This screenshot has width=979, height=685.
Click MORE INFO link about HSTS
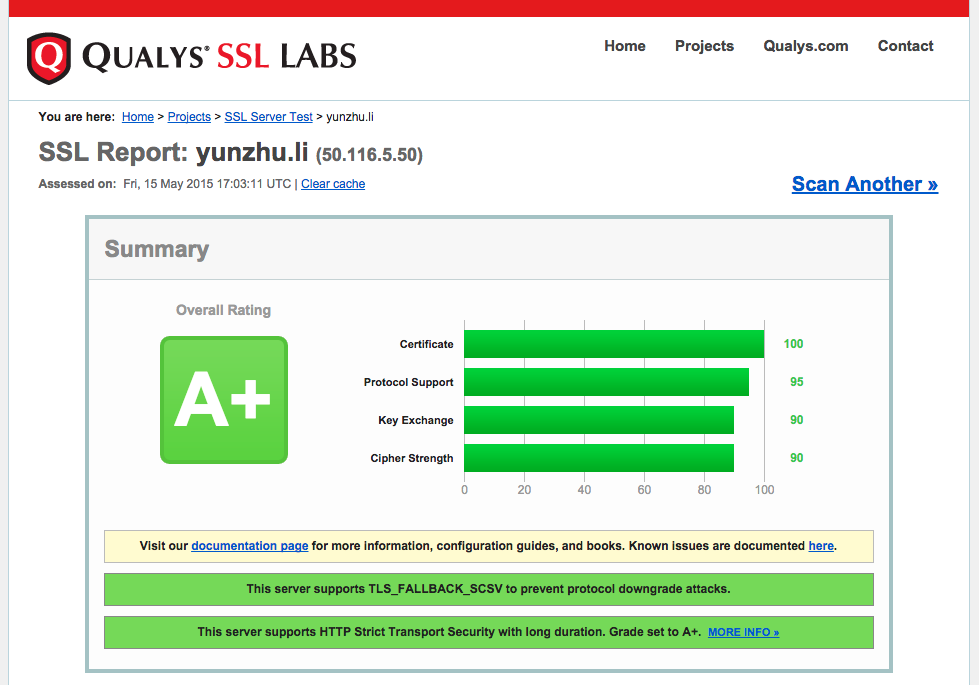pos(743,632)
